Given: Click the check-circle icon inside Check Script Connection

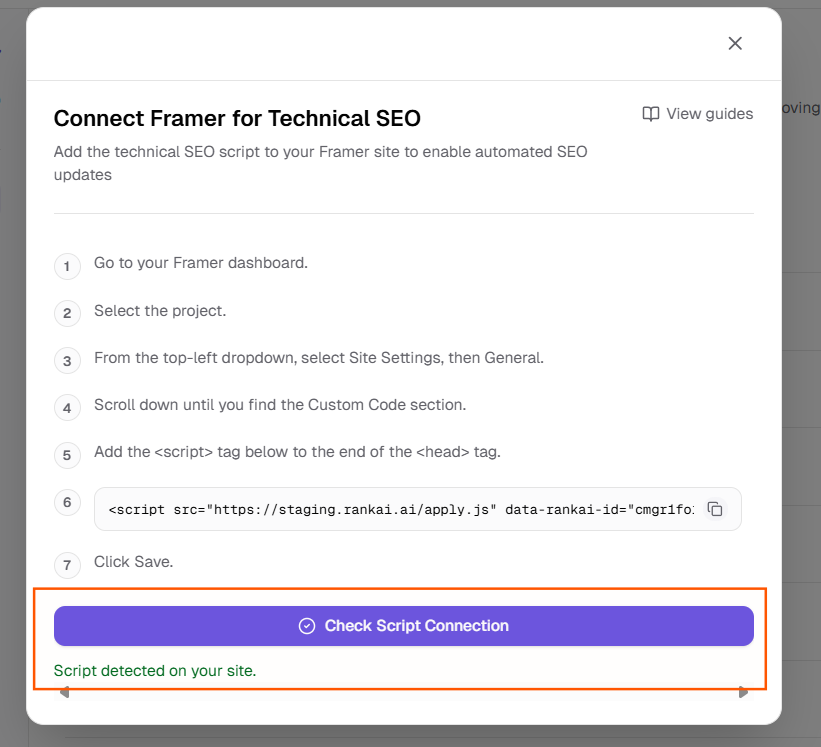Looking at the screenshot, I should (306, 625).
